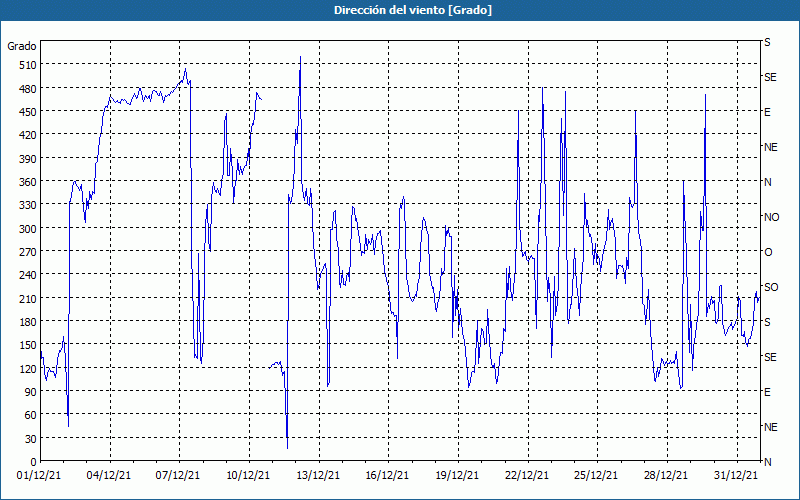This screenshot has width=800, height=500.
Task: Click the date label 13/12/21
Action: [x=318, y=476]
